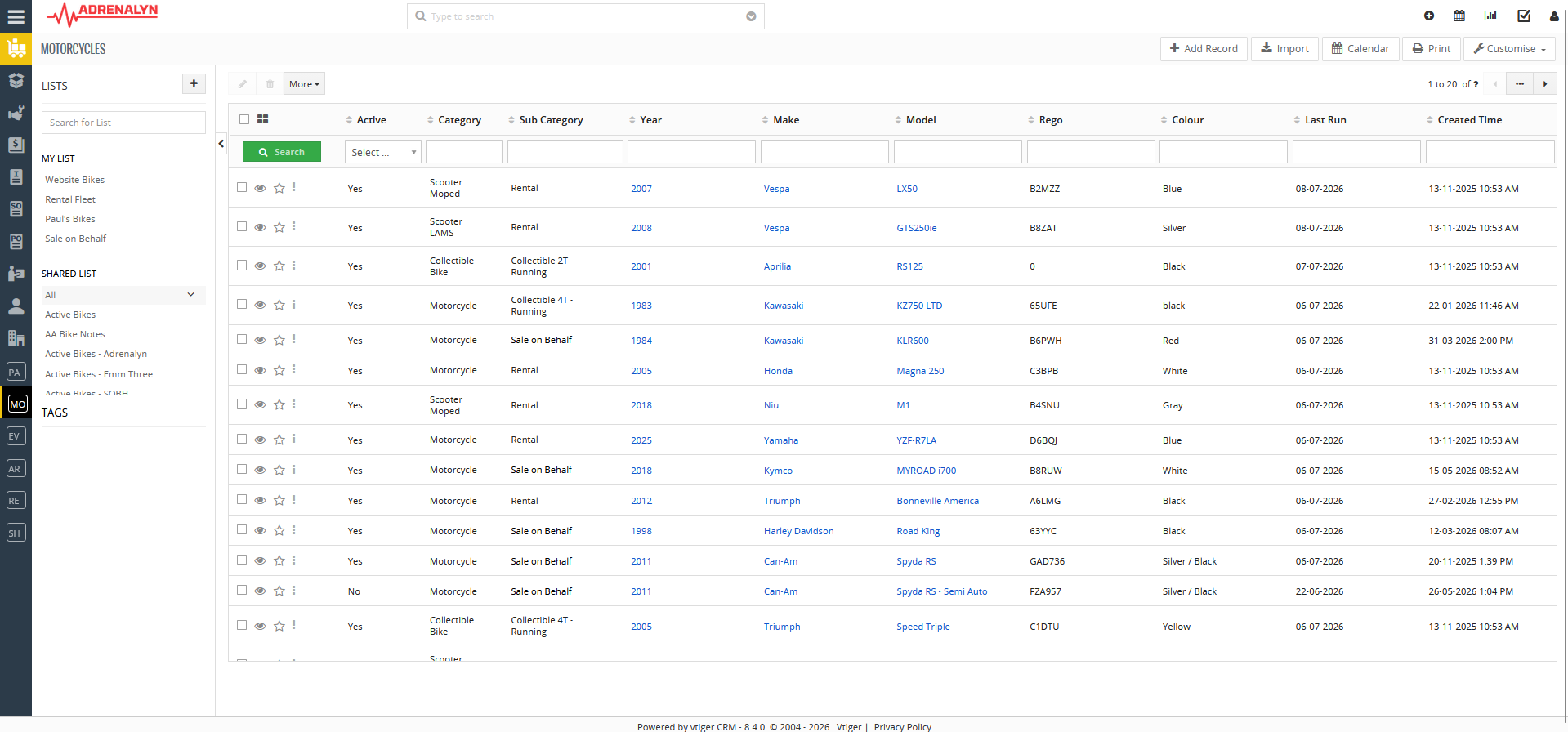
Task: Open the global search options arrow
Action: 751,16
